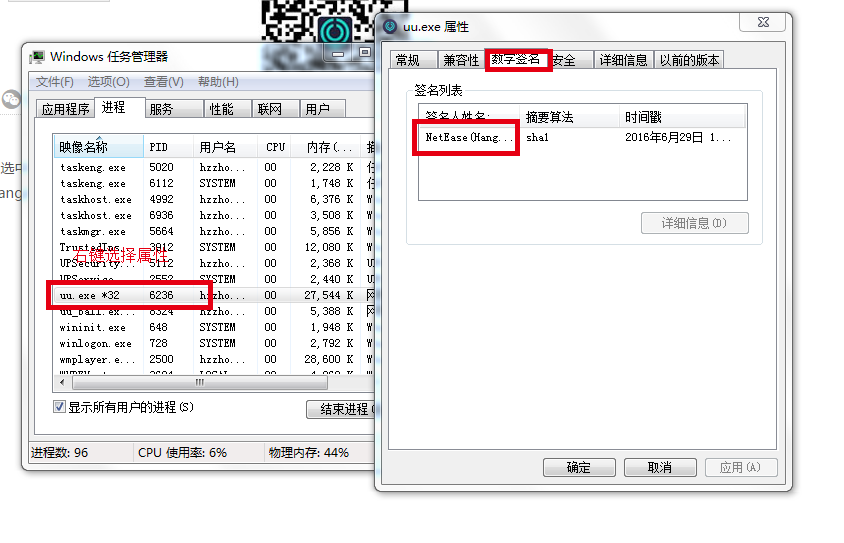The image size is (844, 543).
Task: Click the 物理内存: 44% status entry
Action: coord(308,453)
